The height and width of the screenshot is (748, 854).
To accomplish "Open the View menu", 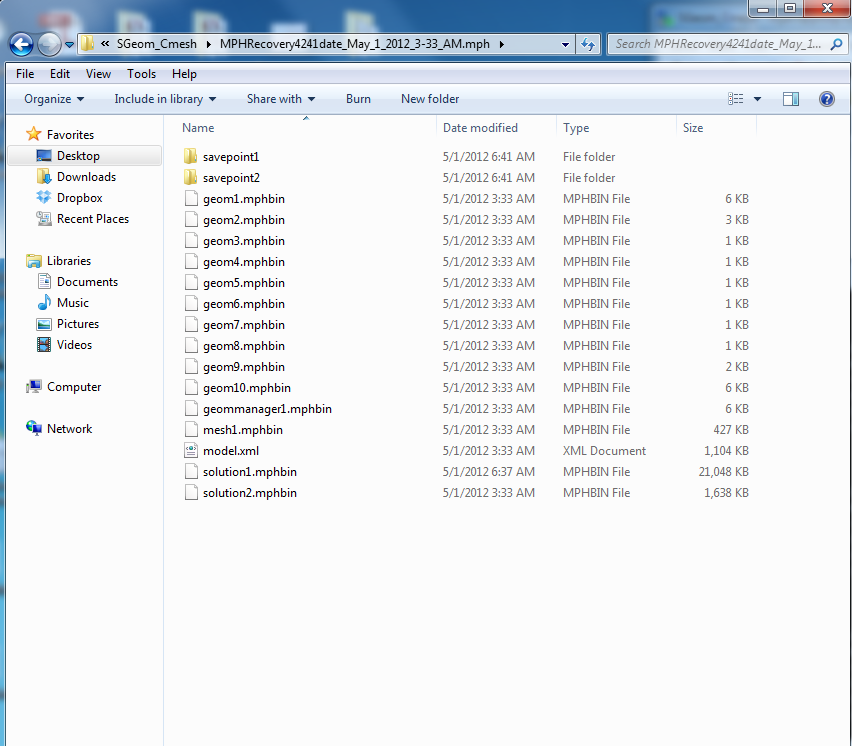I will coord(98,74).
